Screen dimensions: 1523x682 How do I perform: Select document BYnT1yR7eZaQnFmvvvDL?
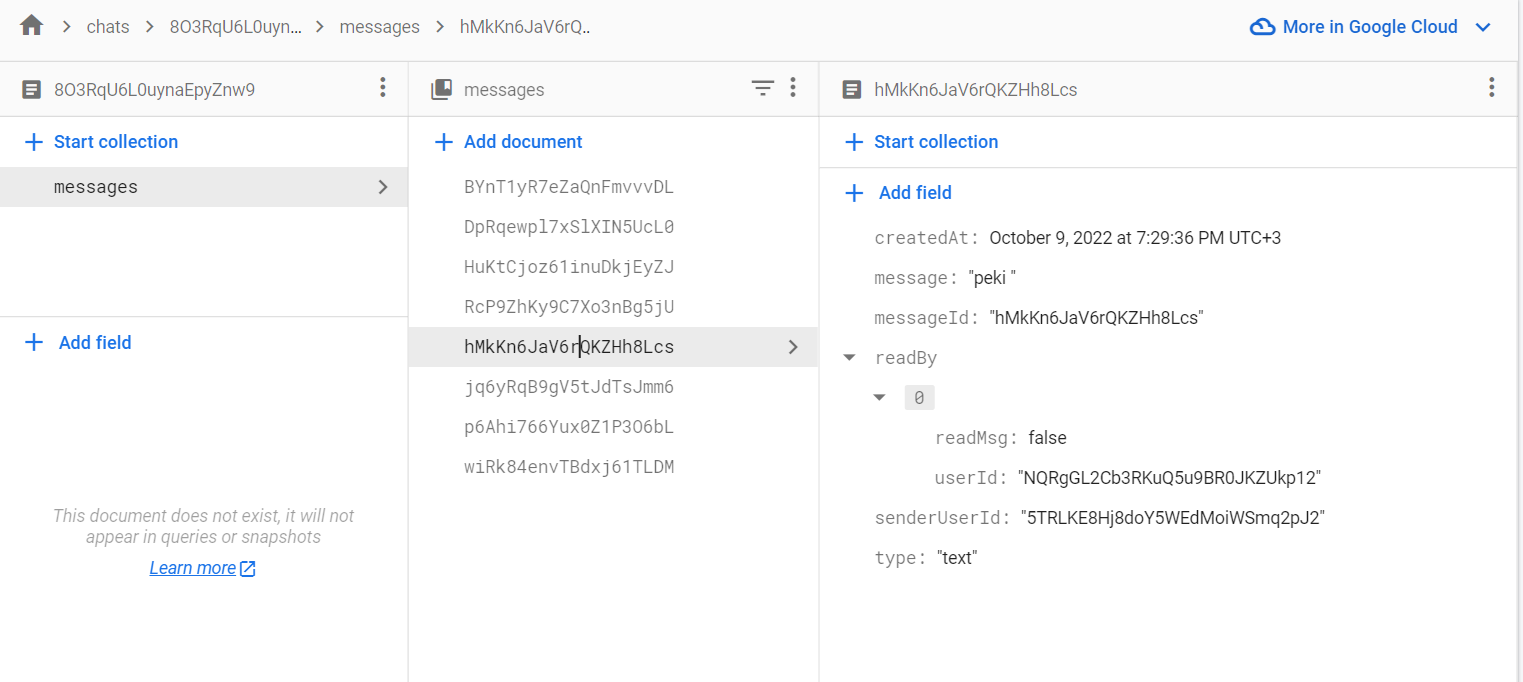click(568, 186)
